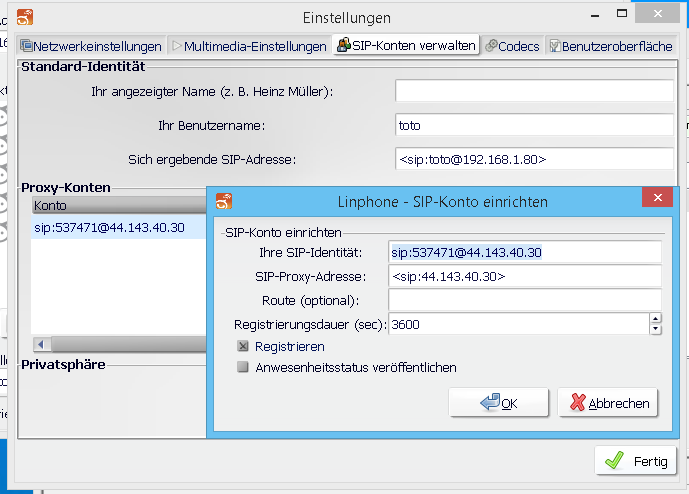The image size is (689, 494).
Task: Select the SIP-Konten verwalten tab
Action: click(406, 45)
